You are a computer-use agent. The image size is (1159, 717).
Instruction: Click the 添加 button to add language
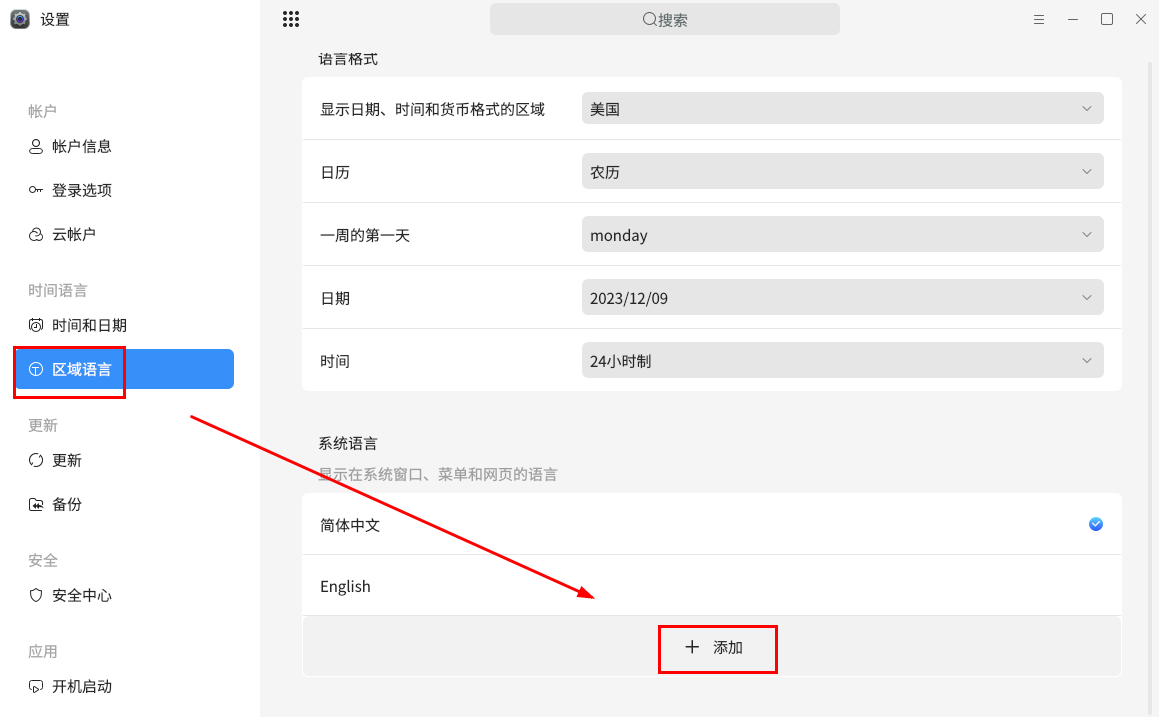(716, 647)
